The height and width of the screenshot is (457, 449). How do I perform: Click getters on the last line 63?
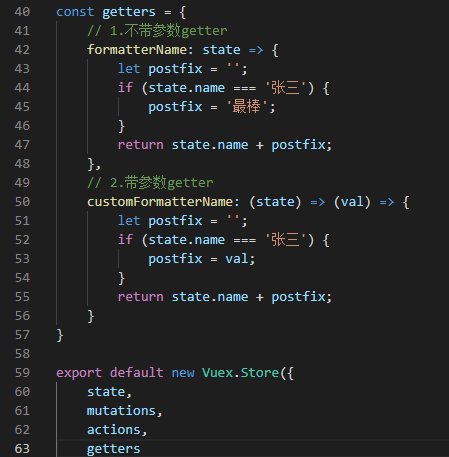point(113,449)
